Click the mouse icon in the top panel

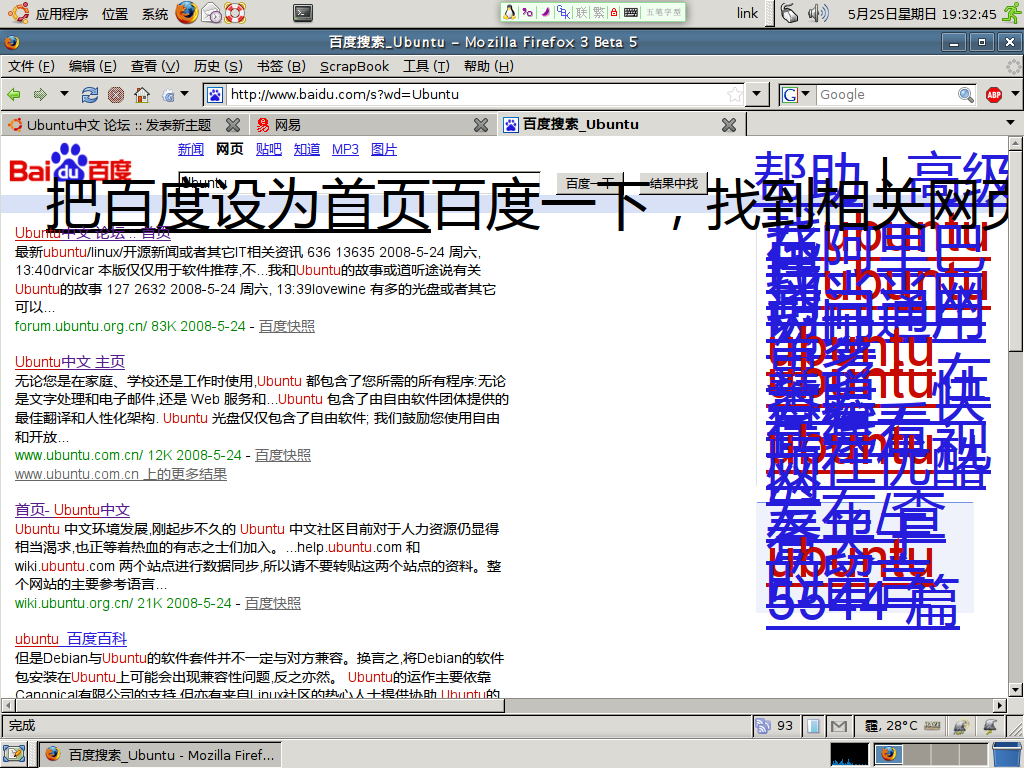(790, 13)
